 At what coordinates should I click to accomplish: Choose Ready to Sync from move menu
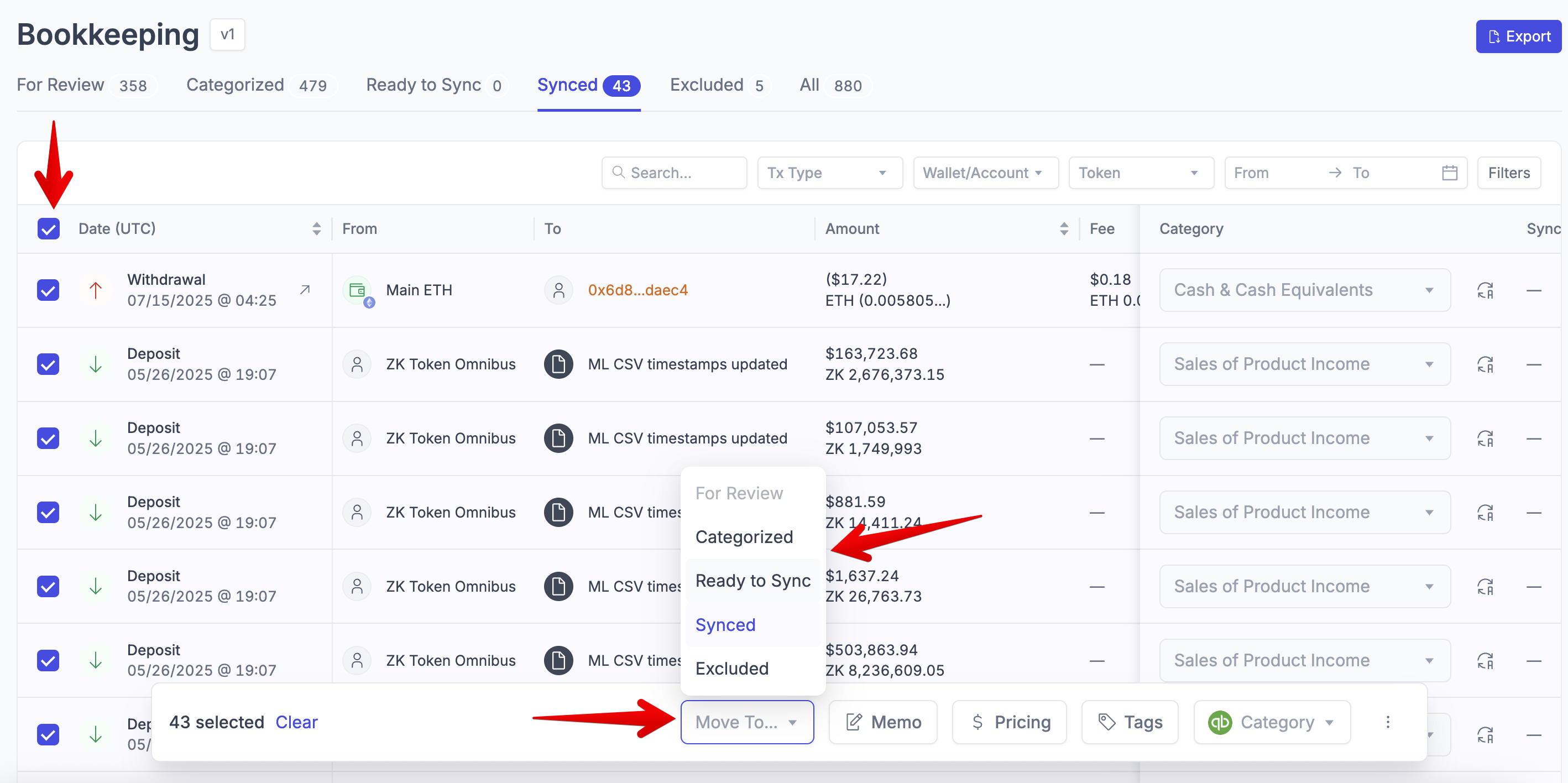[752, 580]
